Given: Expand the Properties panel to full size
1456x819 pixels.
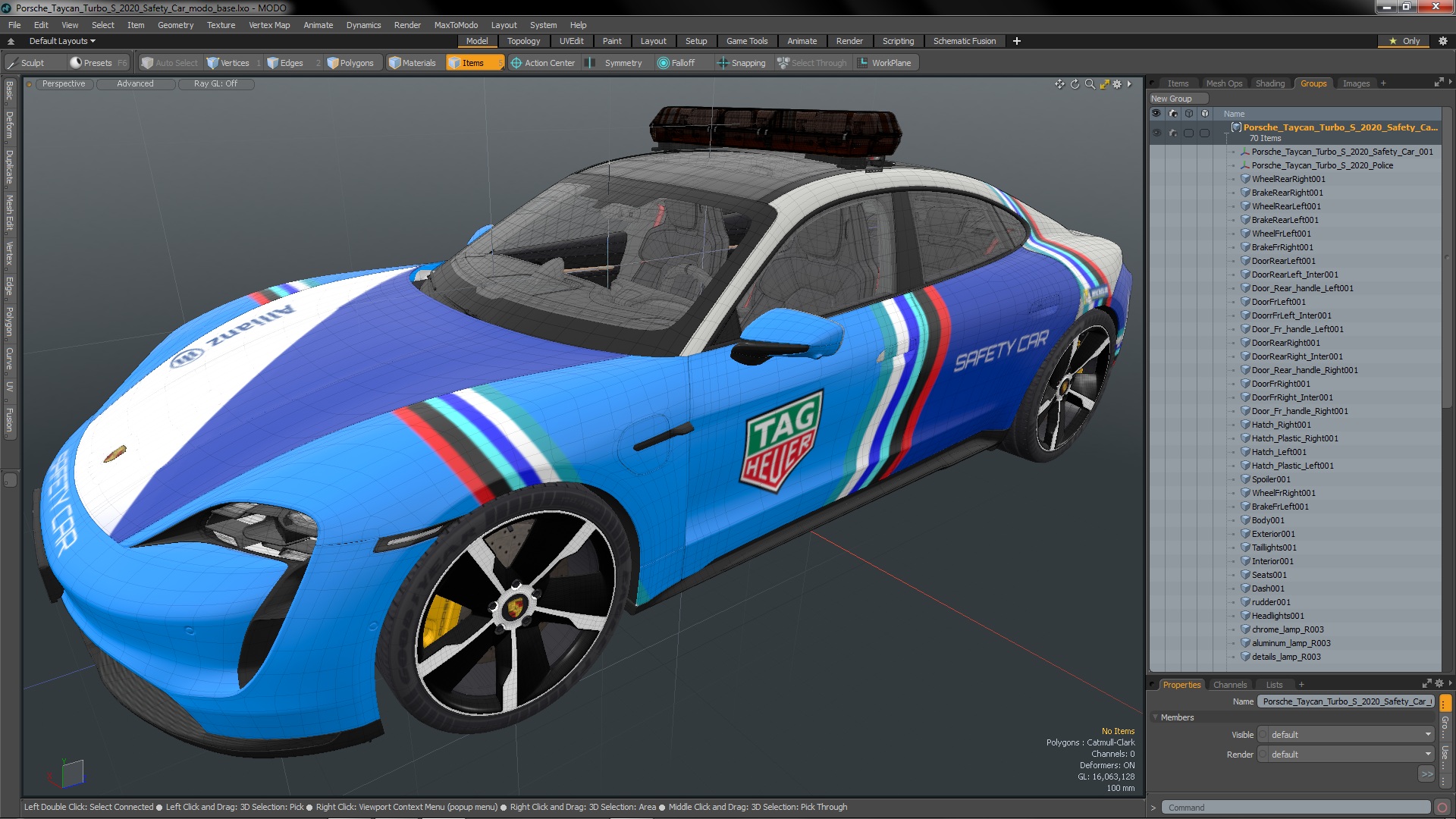Looking at the screenshot, I should [x=1426, y=683].
